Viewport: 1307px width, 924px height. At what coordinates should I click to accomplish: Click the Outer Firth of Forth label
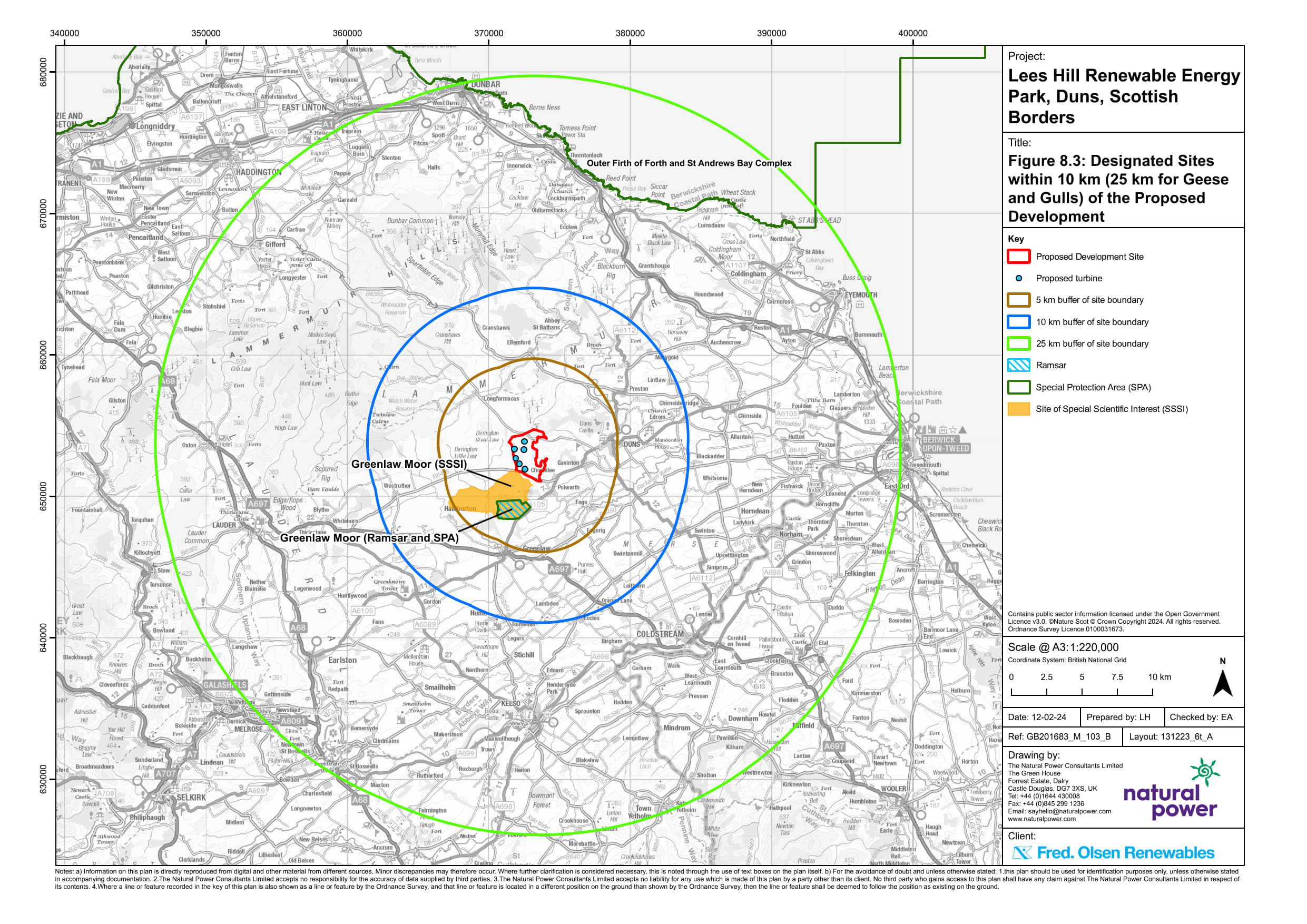coord(689,163)
